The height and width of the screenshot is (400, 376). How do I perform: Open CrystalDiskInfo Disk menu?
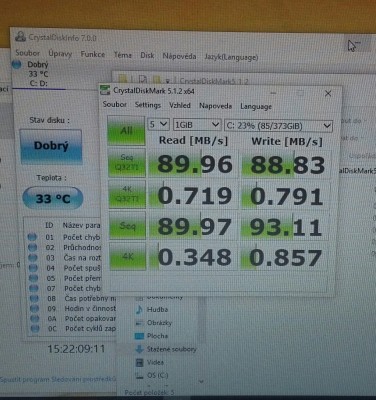point(147,55)
